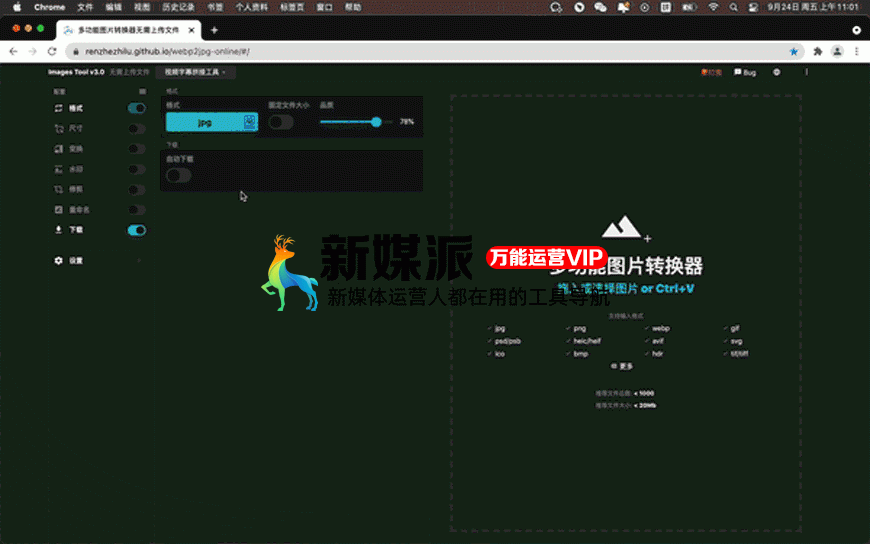This screenshot has height=544, width=870.
Task: Click the format convert icon in sidebar
Action: pos(58,108)
